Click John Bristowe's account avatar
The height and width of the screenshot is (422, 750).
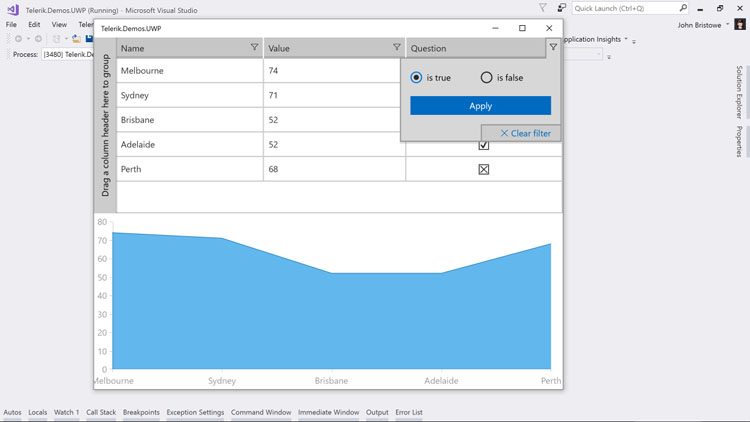(740, 24)
